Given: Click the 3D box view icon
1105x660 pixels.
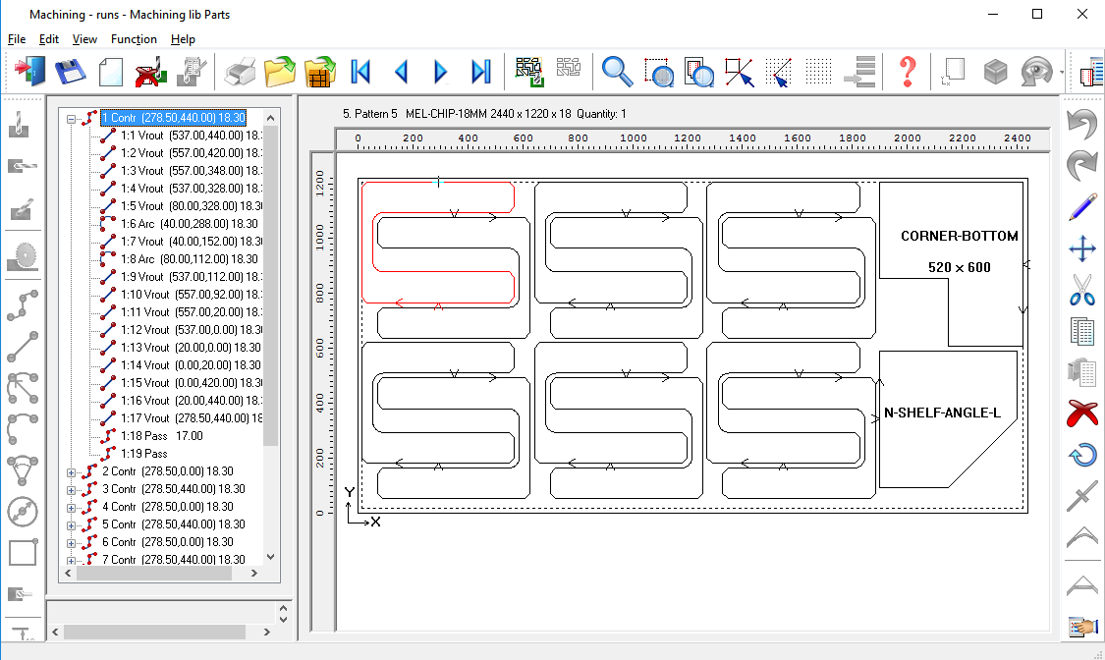Looking at the screenshot, I should pos(995,71).
